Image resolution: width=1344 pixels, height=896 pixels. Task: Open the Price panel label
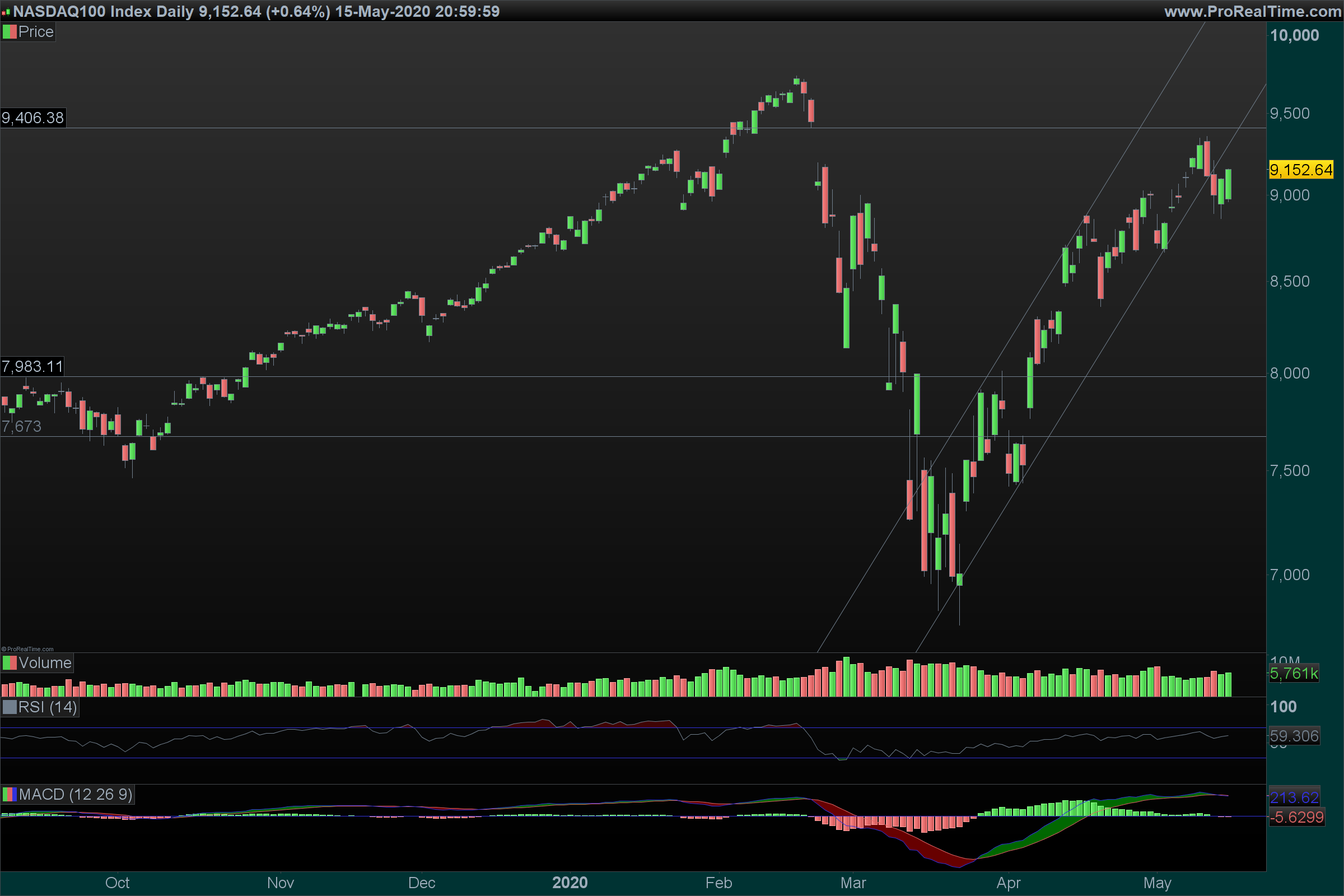click(35, 32)
